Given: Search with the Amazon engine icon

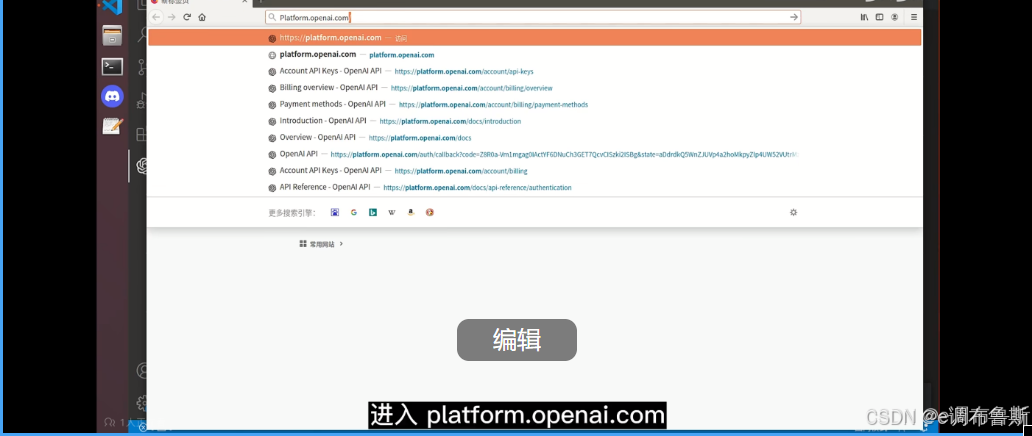Looking at the screenshot, I should pos(411,212).
